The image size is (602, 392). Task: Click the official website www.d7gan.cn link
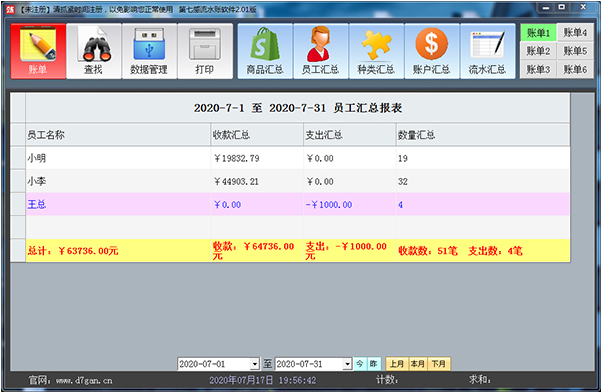pyautogui.click(x=84, y=380)
